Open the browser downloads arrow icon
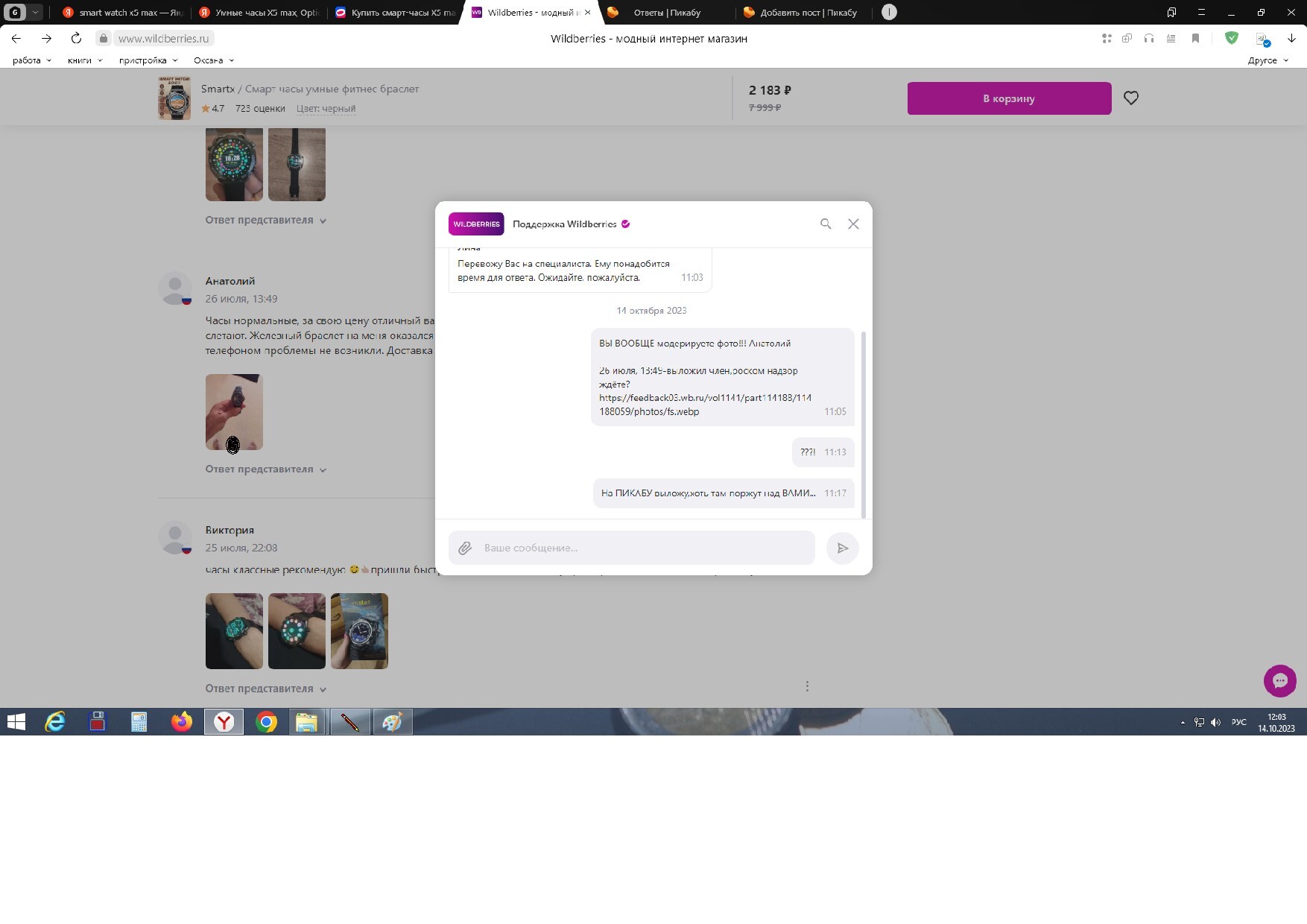The height and width of the screenshot is (924, 1307). coord(1291,38)
